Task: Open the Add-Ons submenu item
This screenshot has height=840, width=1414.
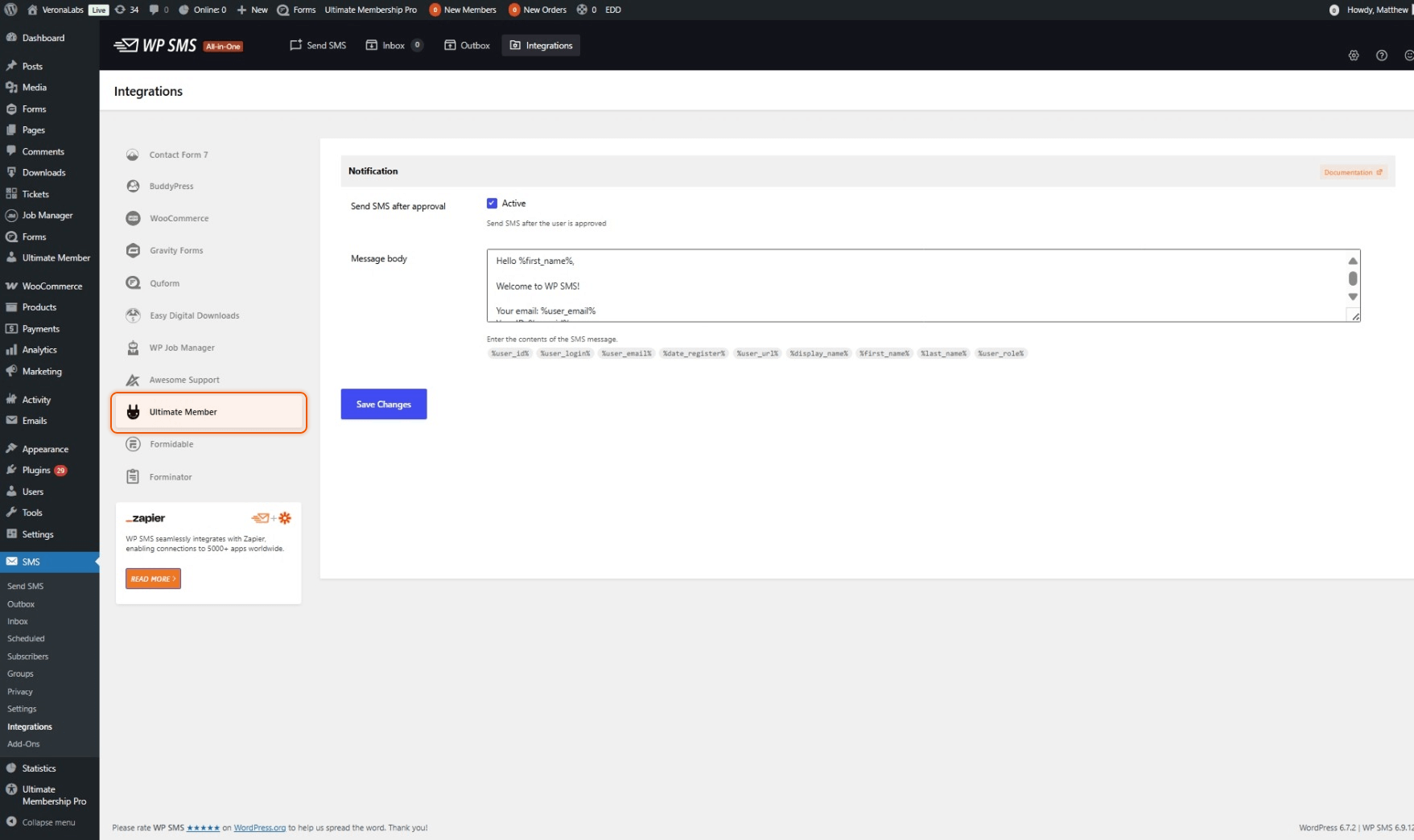Action: (x=23, y=744)
